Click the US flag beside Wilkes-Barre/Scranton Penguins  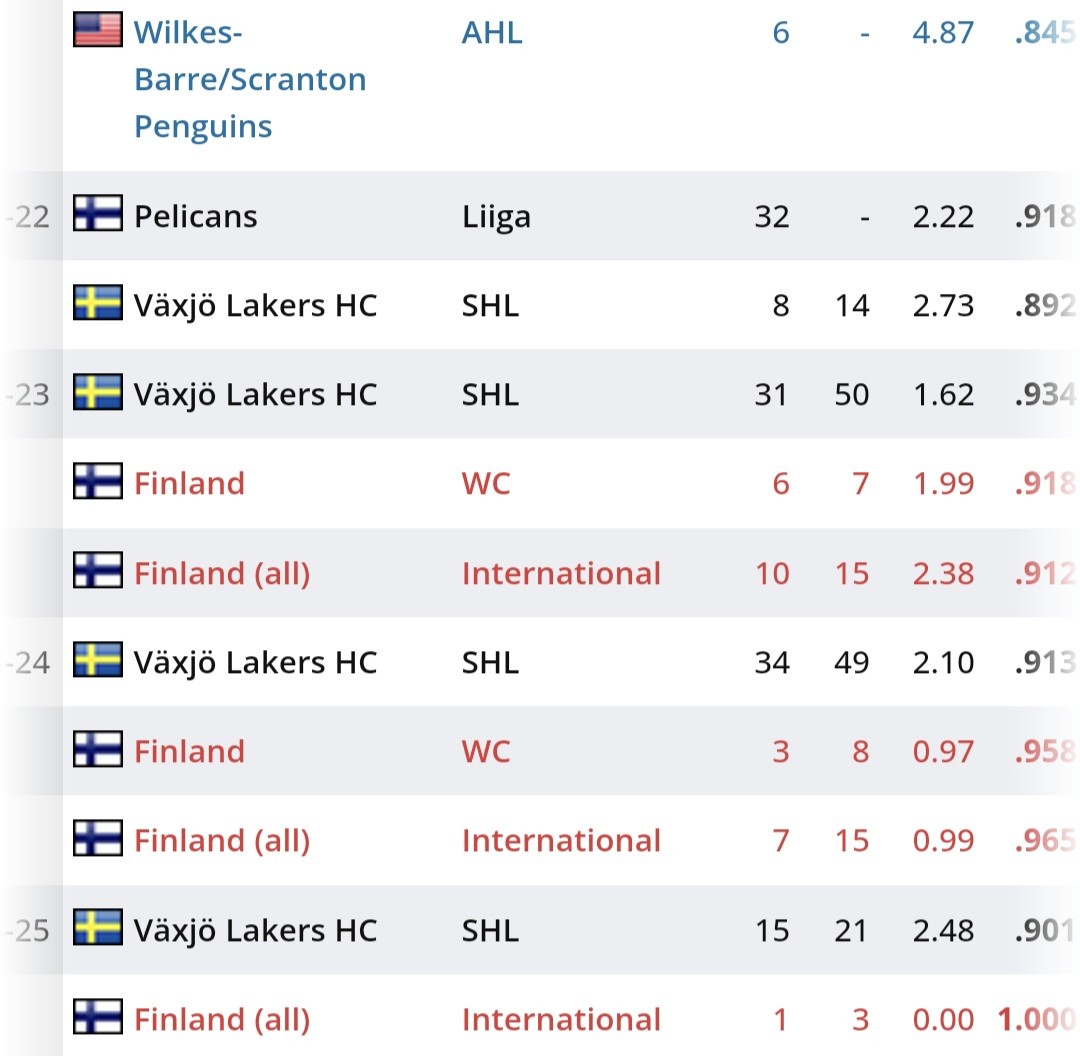pyautogui.click(x=98, y=30)
